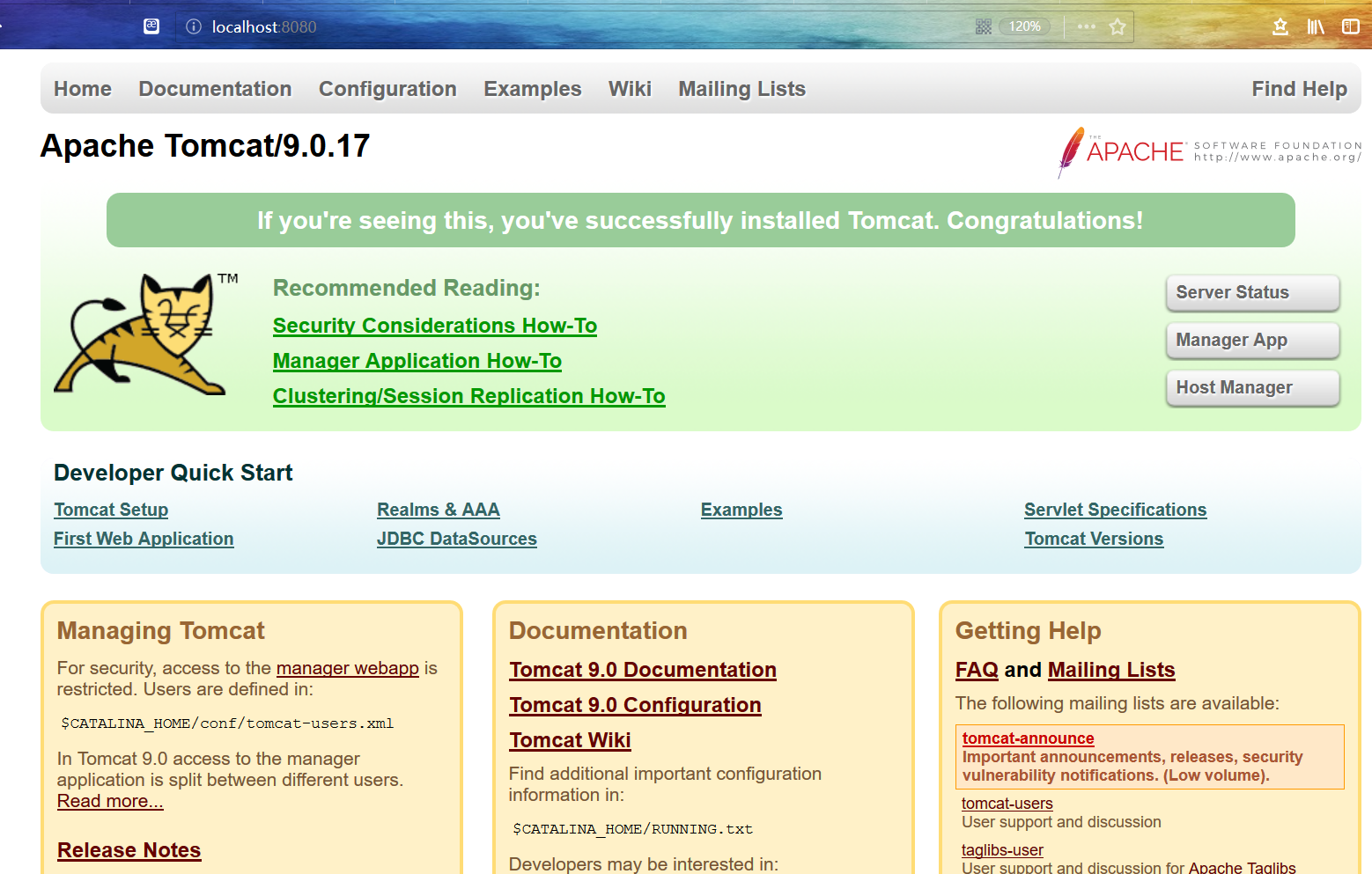This screenshot has height=874, width=1372.
Task: Open the FAQ link in Getting Help
Action: pyautogui.click(x=977, y=670)
